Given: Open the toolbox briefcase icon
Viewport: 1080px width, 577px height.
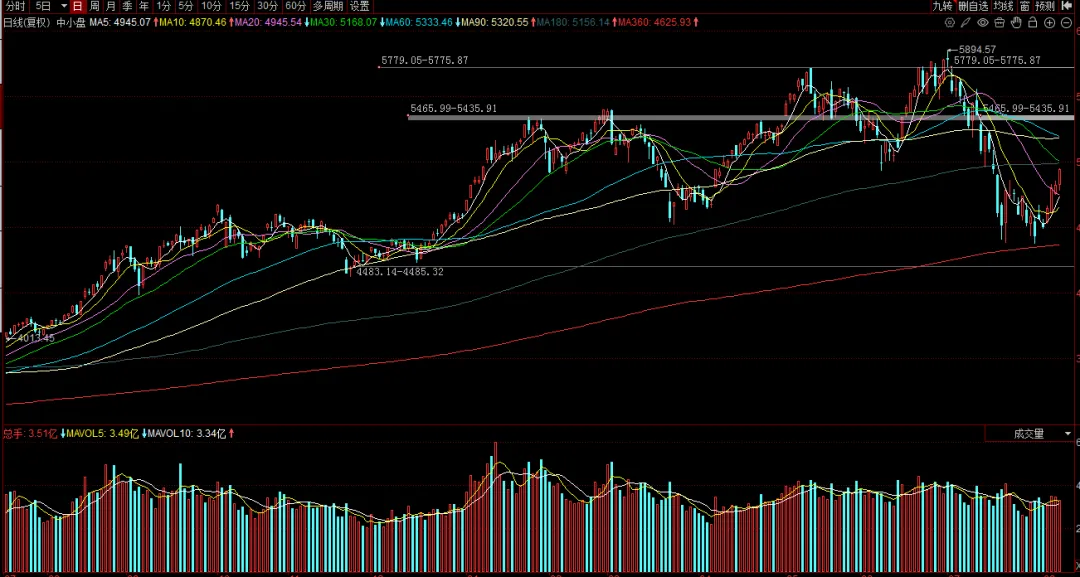Looking at the screenshot, I should (x=999, y=23).
